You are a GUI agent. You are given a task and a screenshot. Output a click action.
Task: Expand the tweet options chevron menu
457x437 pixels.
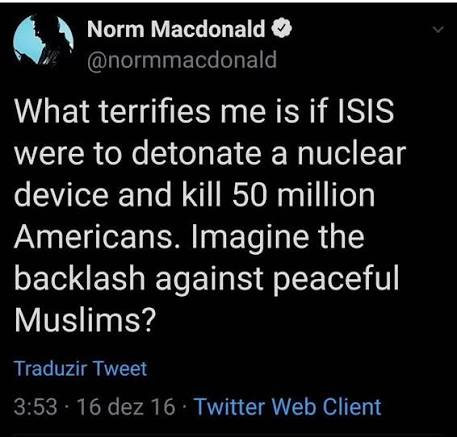438,30
